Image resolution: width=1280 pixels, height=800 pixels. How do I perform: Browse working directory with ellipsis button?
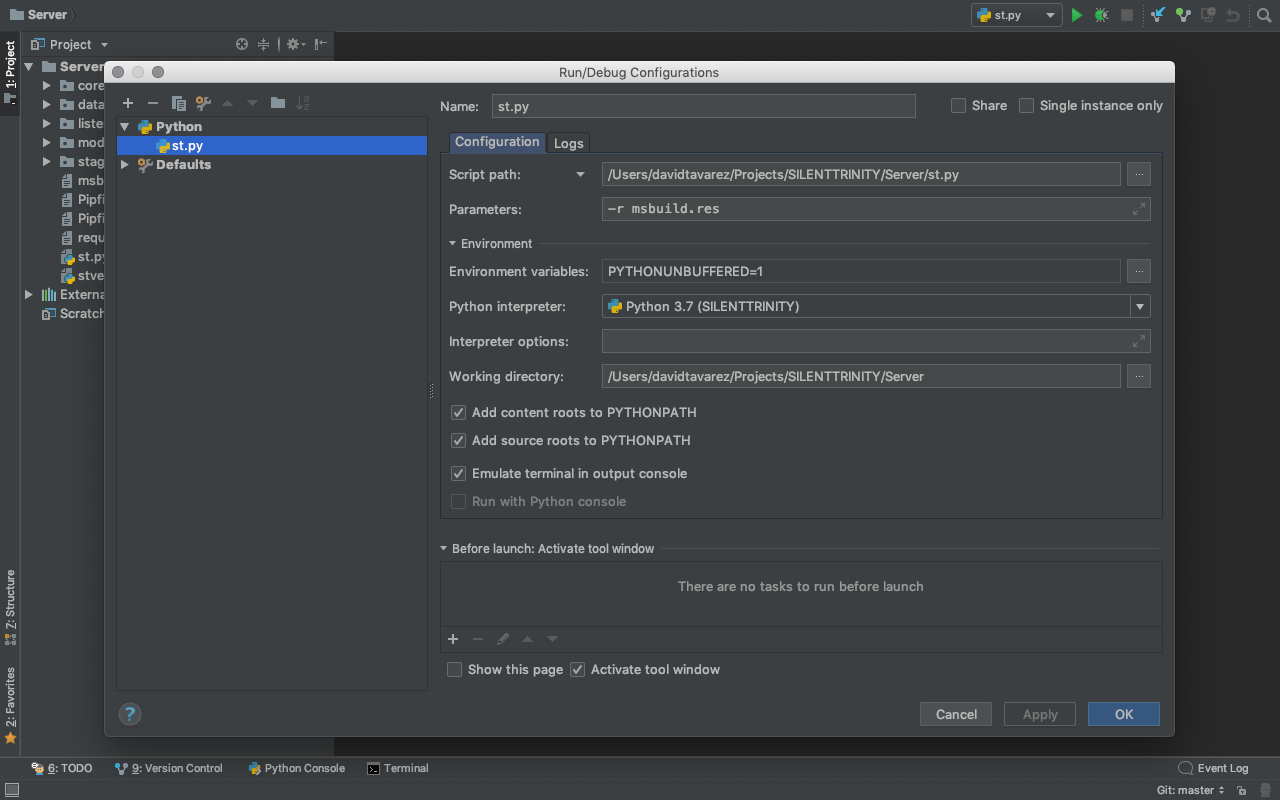[x=1138, y=376]
